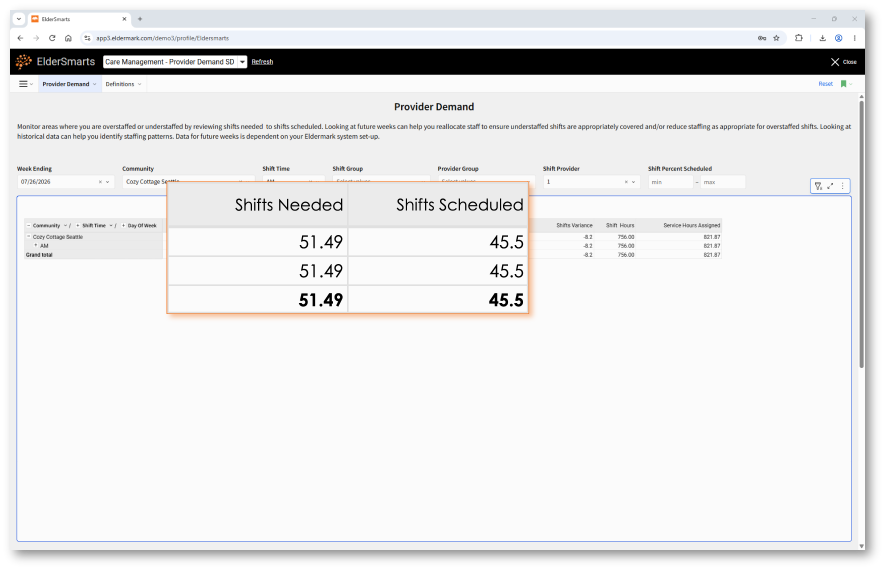This screenshot has width=885, height=570.
Task: Open the browser downloads icon
Action: coord(822,38)
